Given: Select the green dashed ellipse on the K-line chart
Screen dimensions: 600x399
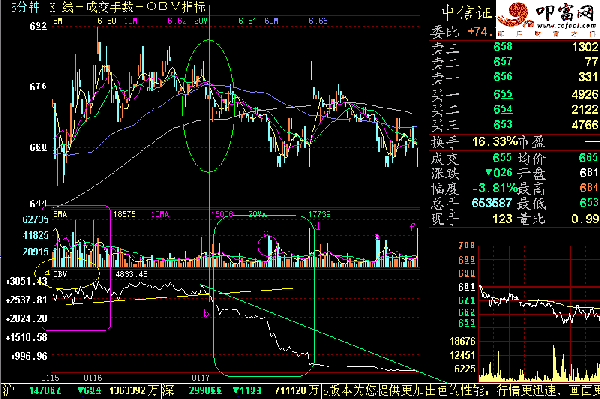Looking at the screenshot, I should pyautogui.click(x=209, y=106).
